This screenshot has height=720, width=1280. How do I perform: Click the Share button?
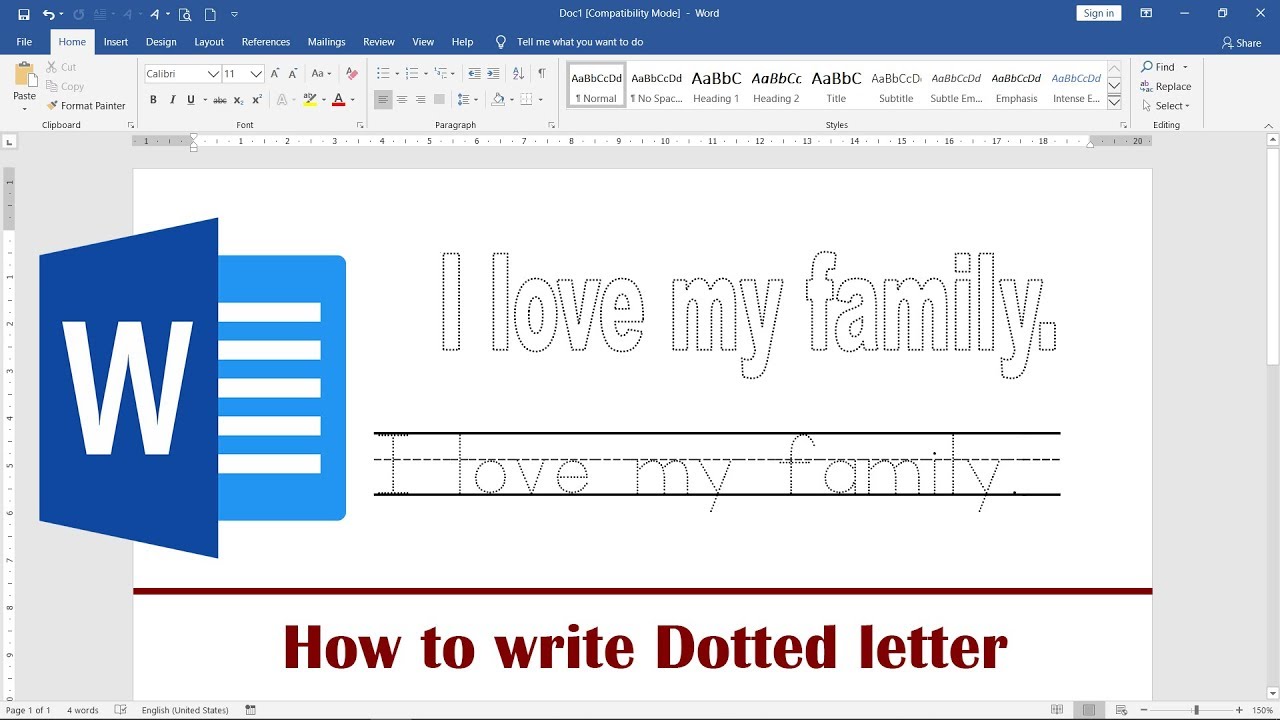pos(1242,43)
